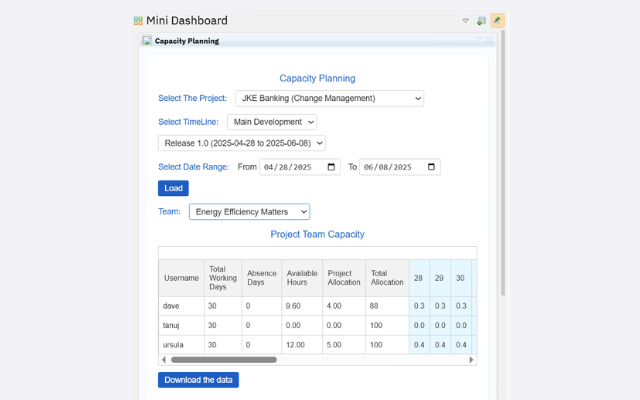Click the Absence Days column header
This screenshot has width=640, height=400.
coord(262,278)
